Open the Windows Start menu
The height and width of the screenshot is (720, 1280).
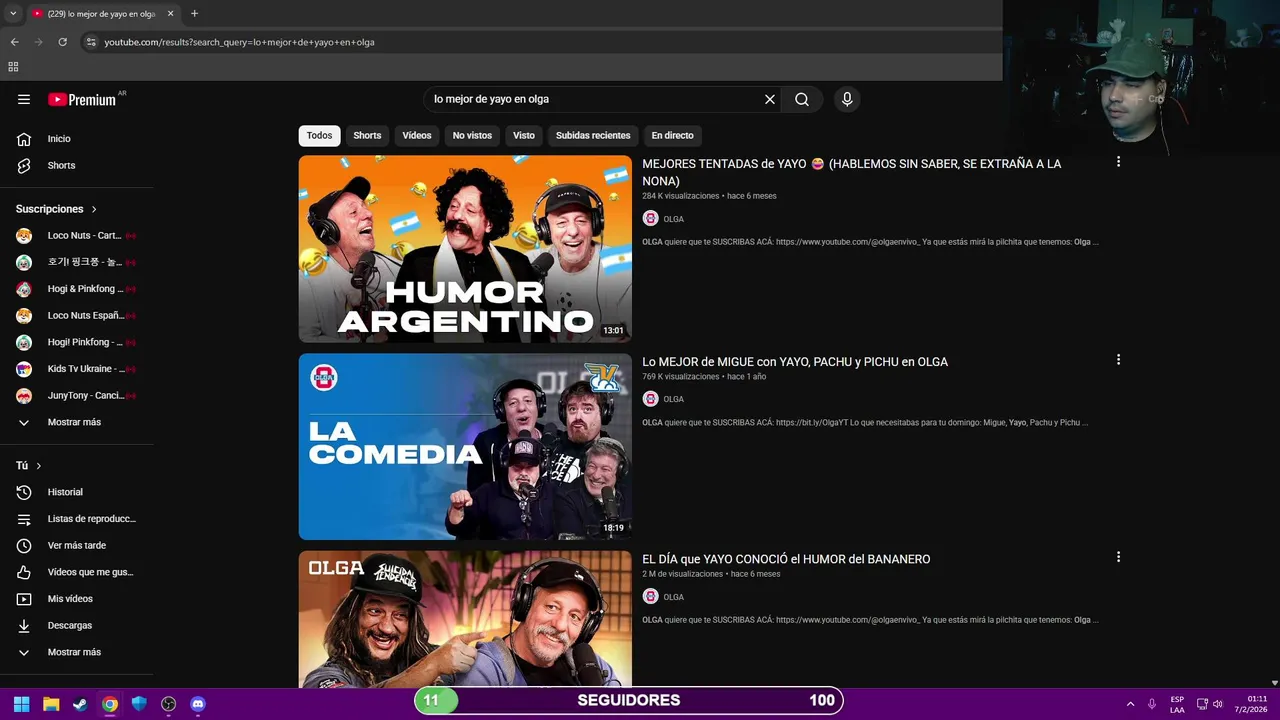click(x=21, y=704)
